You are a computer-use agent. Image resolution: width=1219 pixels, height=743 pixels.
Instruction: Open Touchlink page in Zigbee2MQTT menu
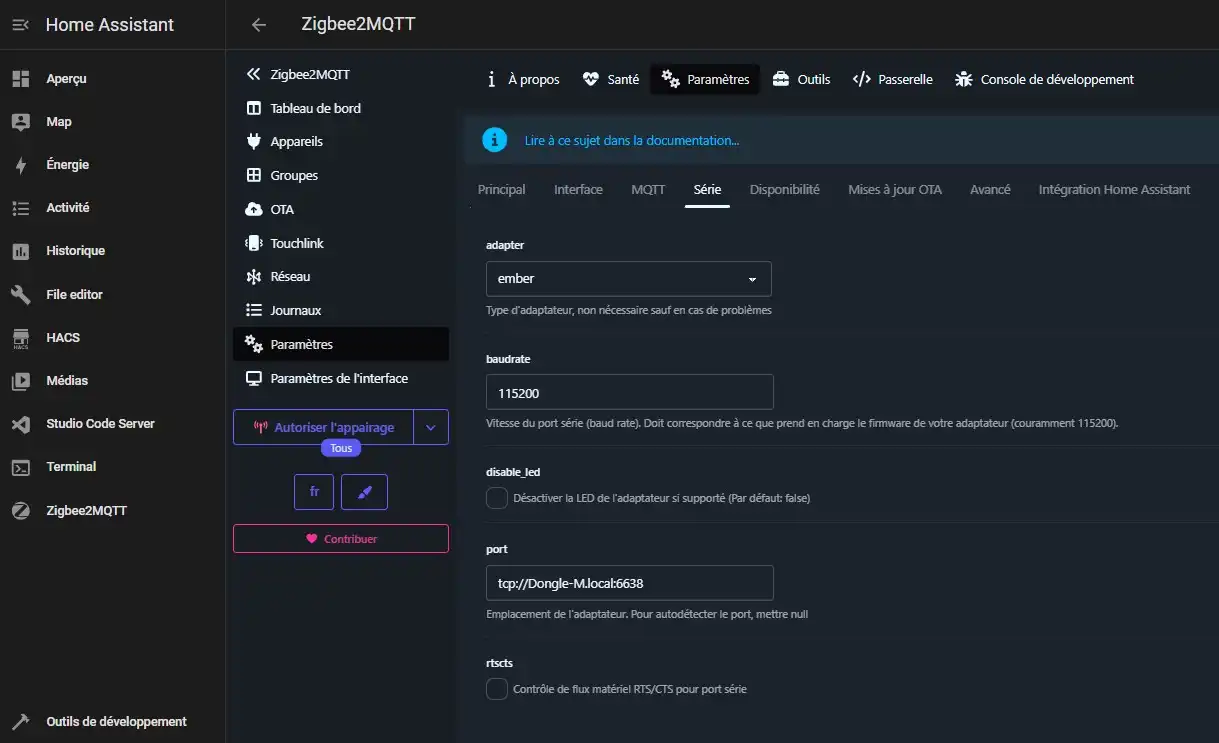296,243
